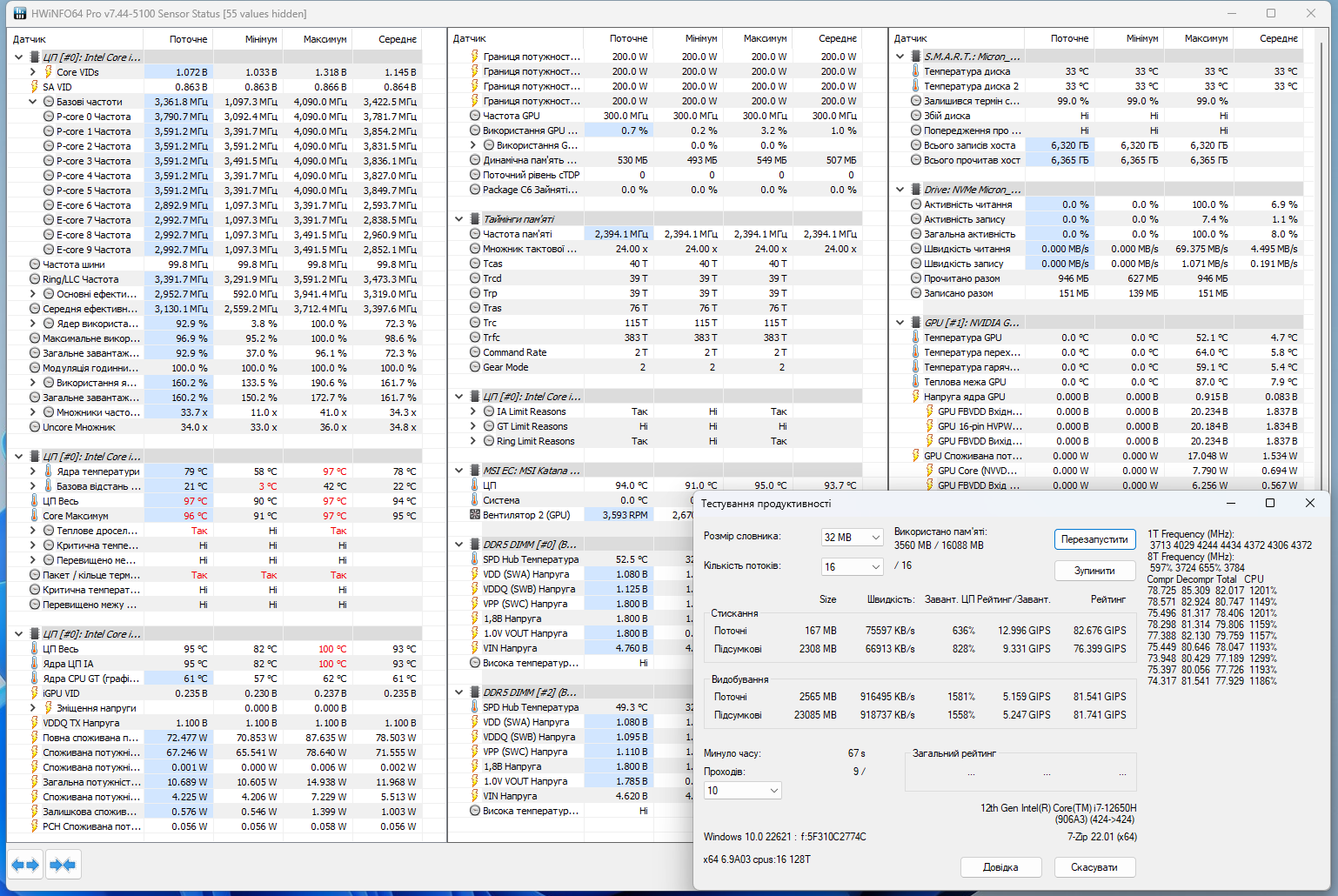Click the bolt icon beside VDDQ TX Напруга
Image resolution: width=1338 pixels, height=896 pixels.
[x=34, y=723]
